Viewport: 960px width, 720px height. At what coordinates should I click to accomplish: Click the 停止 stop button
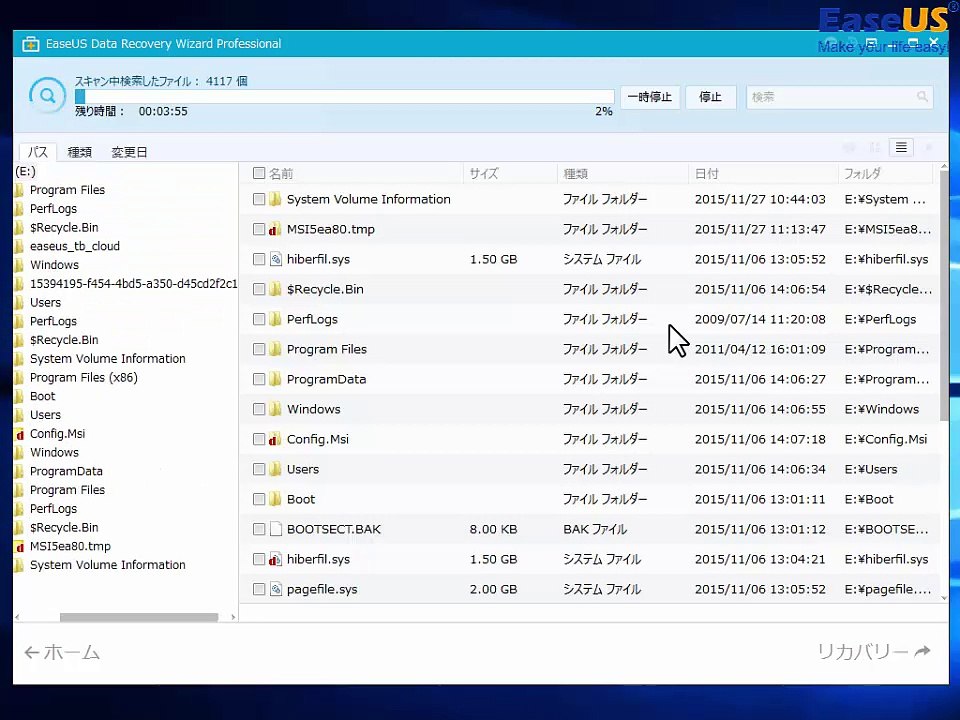tap(710, 97)
